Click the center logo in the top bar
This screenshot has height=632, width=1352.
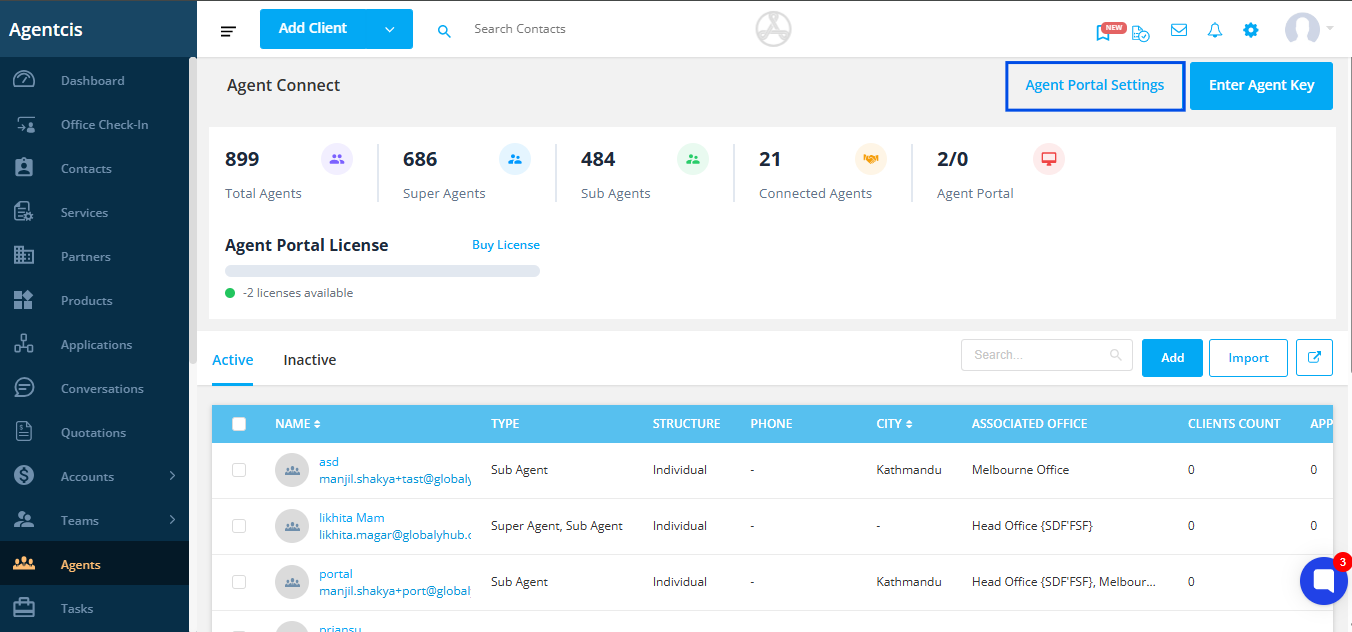coord(773,29)
